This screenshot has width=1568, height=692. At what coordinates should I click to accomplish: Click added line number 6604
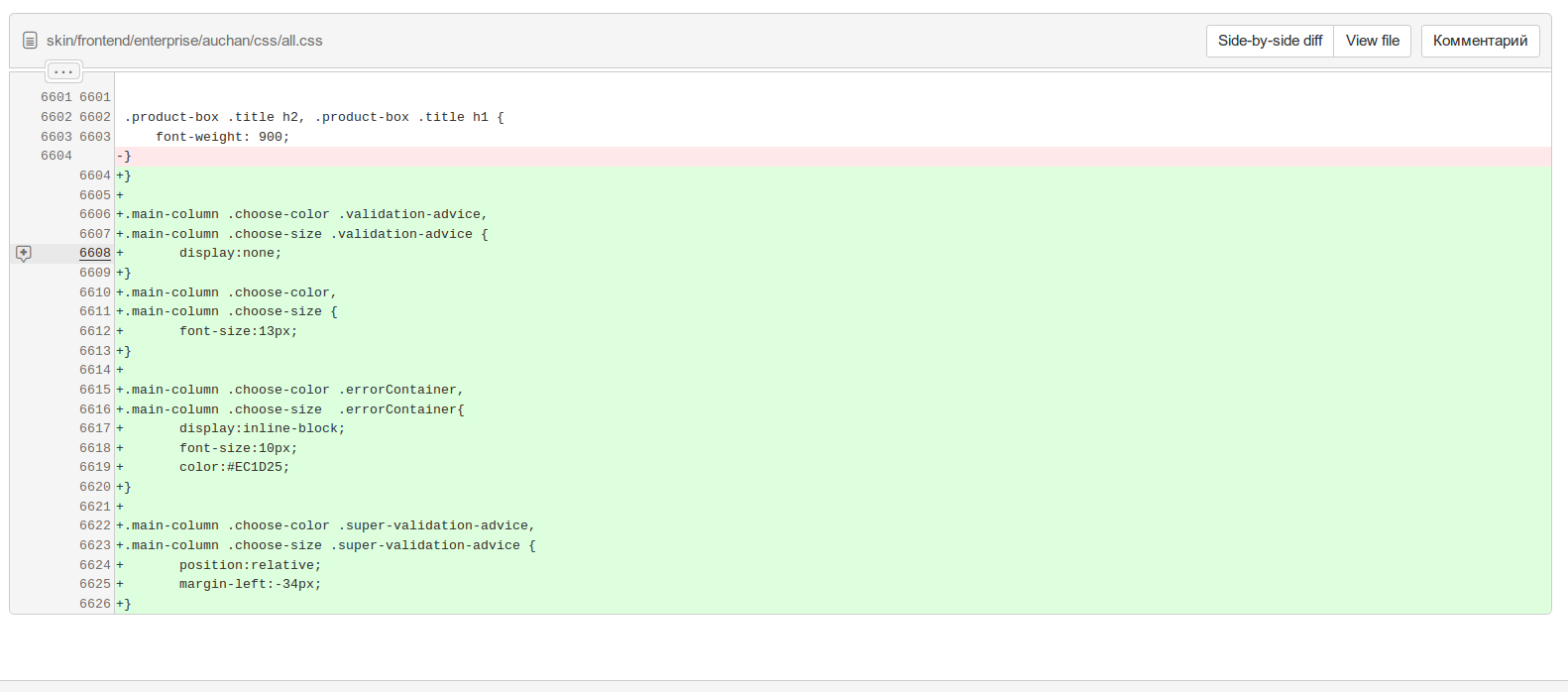pos(95,175)
